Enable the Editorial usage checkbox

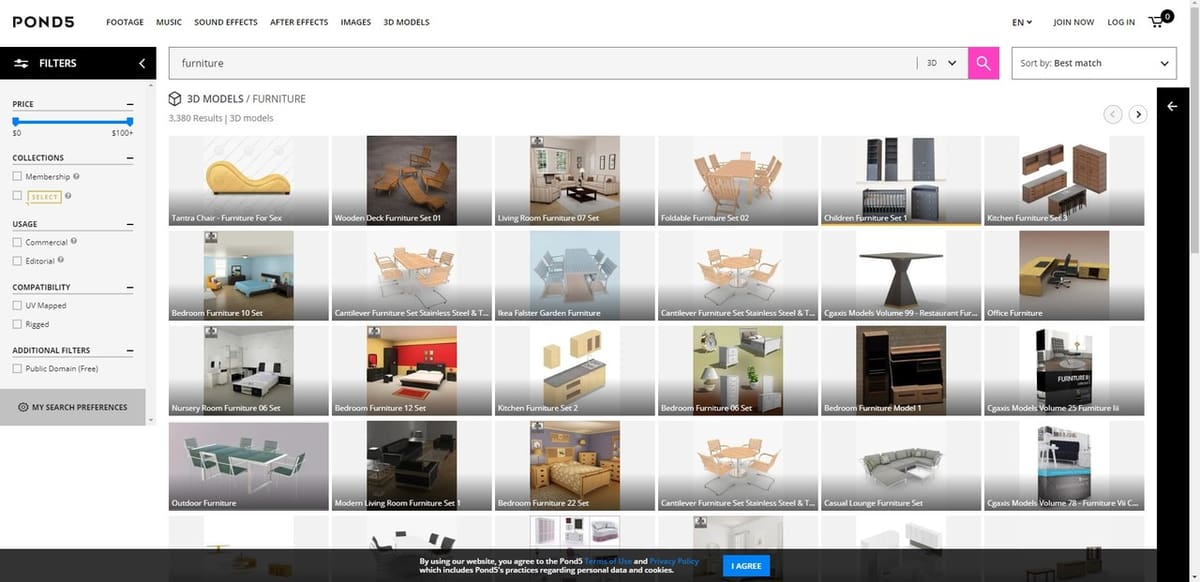[17, 261]
